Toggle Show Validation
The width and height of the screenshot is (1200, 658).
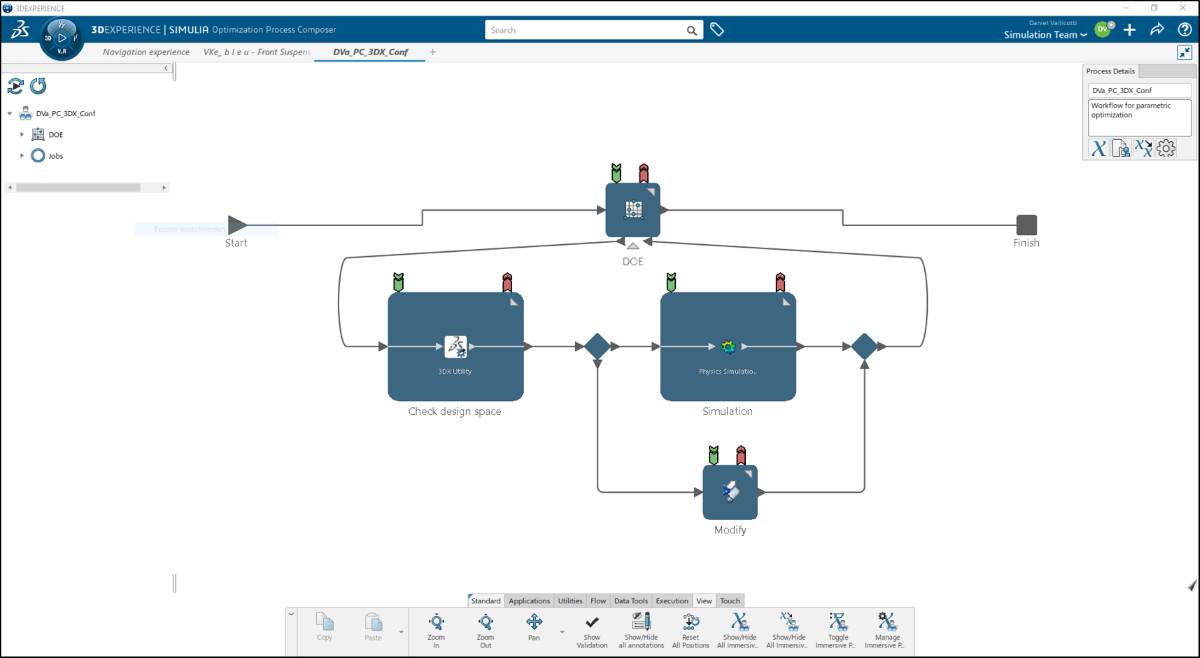coord(592,630)
